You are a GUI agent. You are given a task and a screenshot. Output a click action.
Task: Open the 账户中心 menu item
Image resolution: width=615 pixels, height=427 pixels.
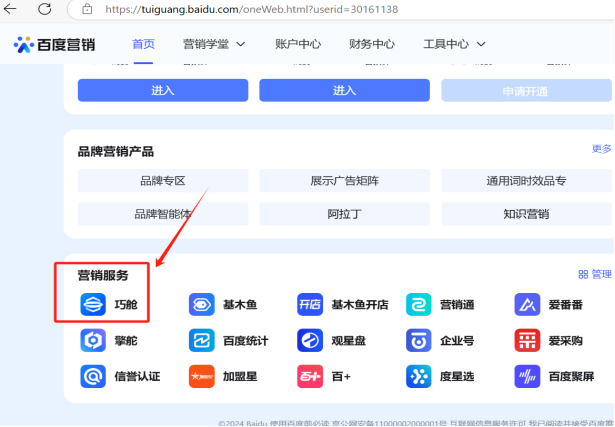(298, 44)
